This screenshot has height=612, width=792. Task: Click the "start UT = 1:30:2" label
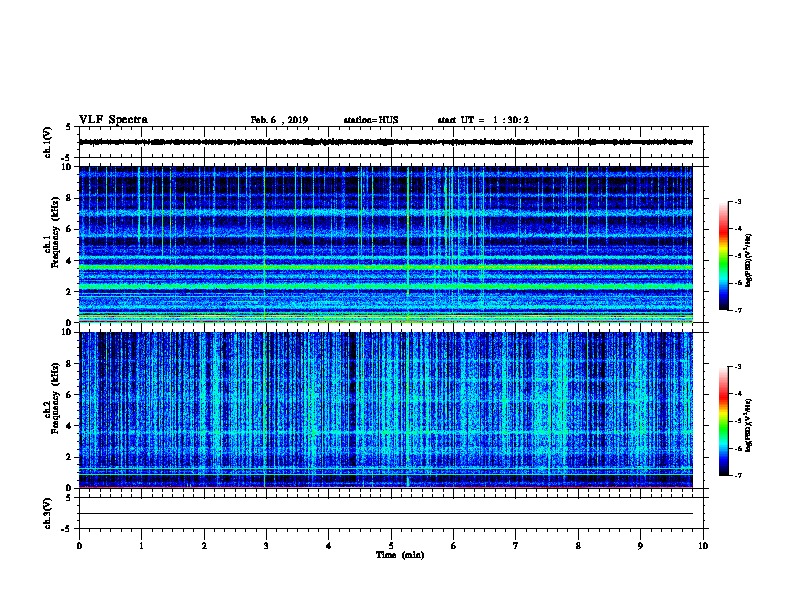tap(483, 120)
